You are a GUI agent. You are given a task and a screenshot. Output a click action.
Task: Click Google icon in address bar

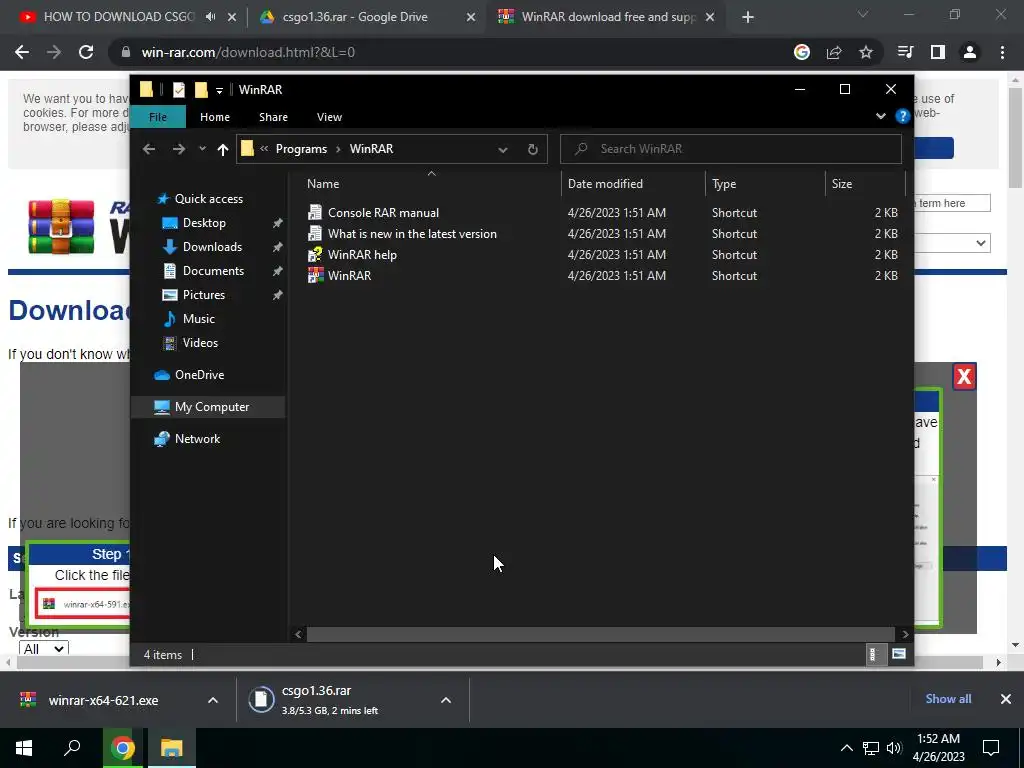pos(802,52)
